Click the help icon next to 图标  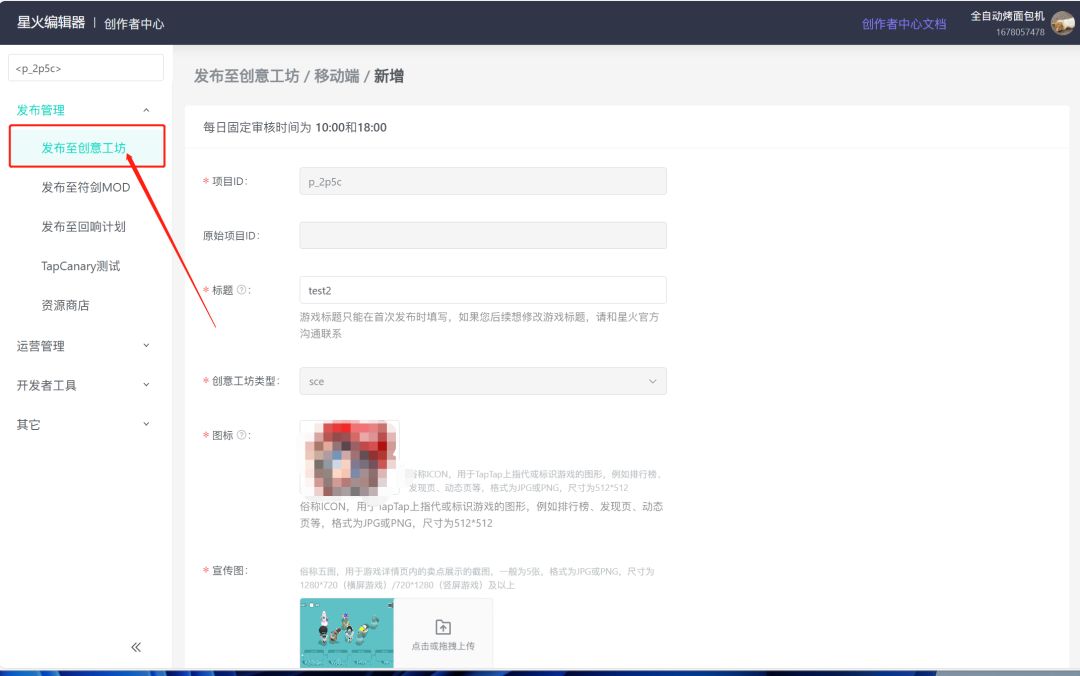(242, 435)
